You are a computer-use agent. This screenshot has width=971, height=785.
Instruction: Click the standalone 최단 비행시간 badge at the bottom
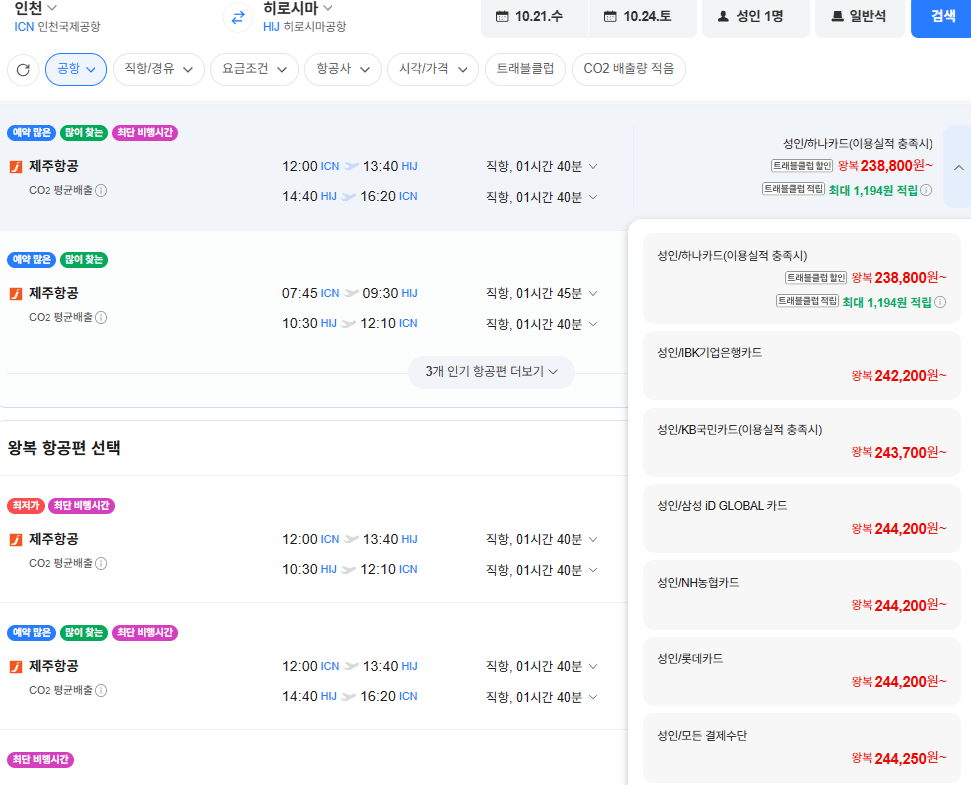[41, 760]
